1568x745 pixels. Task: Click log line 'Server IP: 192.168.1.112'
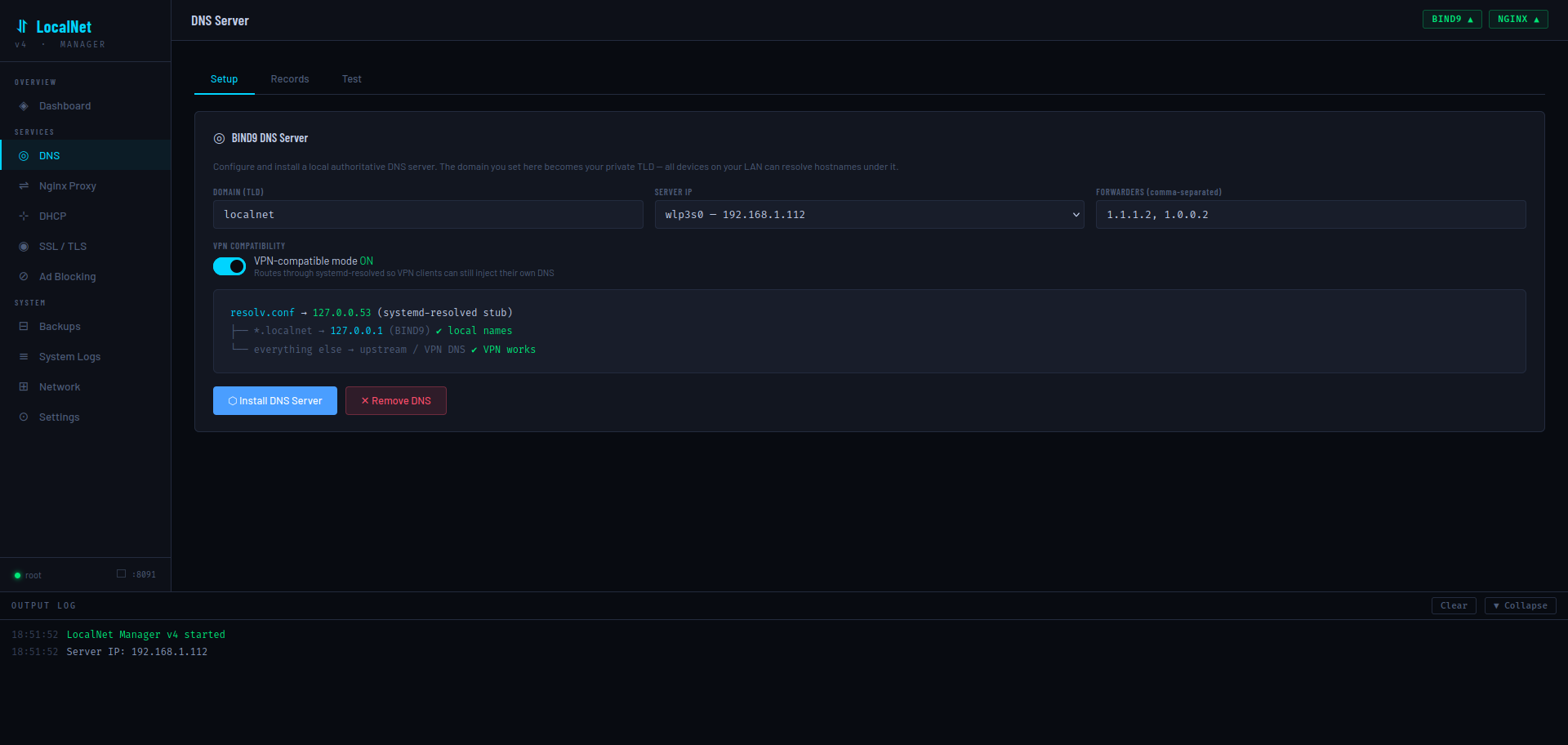(136, 652)
